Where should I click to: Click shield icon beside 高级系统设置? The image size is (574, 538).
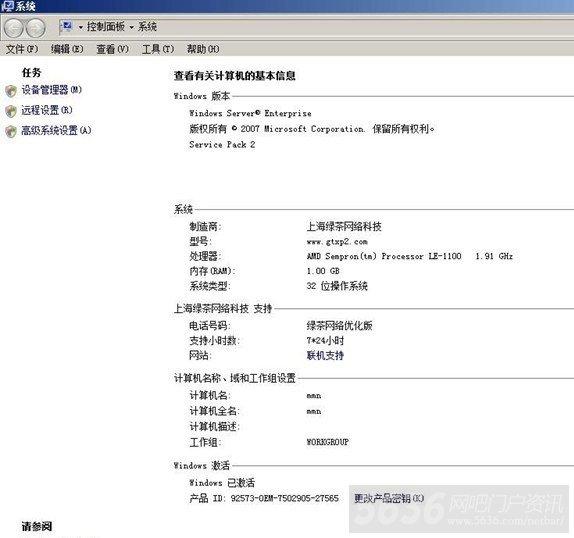click(11, 131)
